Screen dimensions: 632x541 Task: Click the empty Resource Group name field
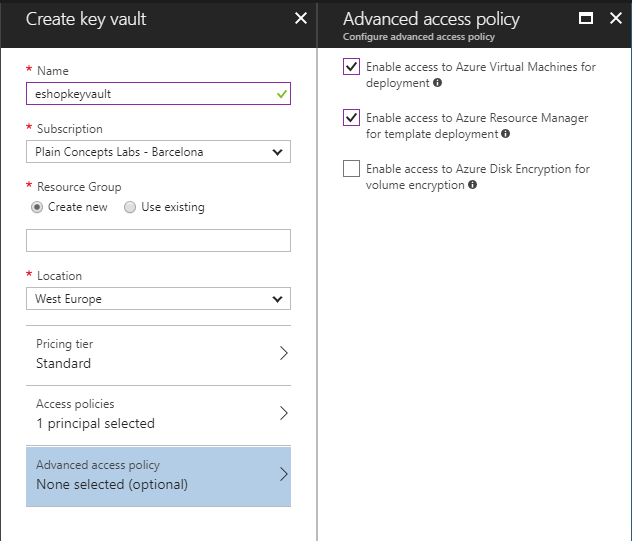click(158, 240)
